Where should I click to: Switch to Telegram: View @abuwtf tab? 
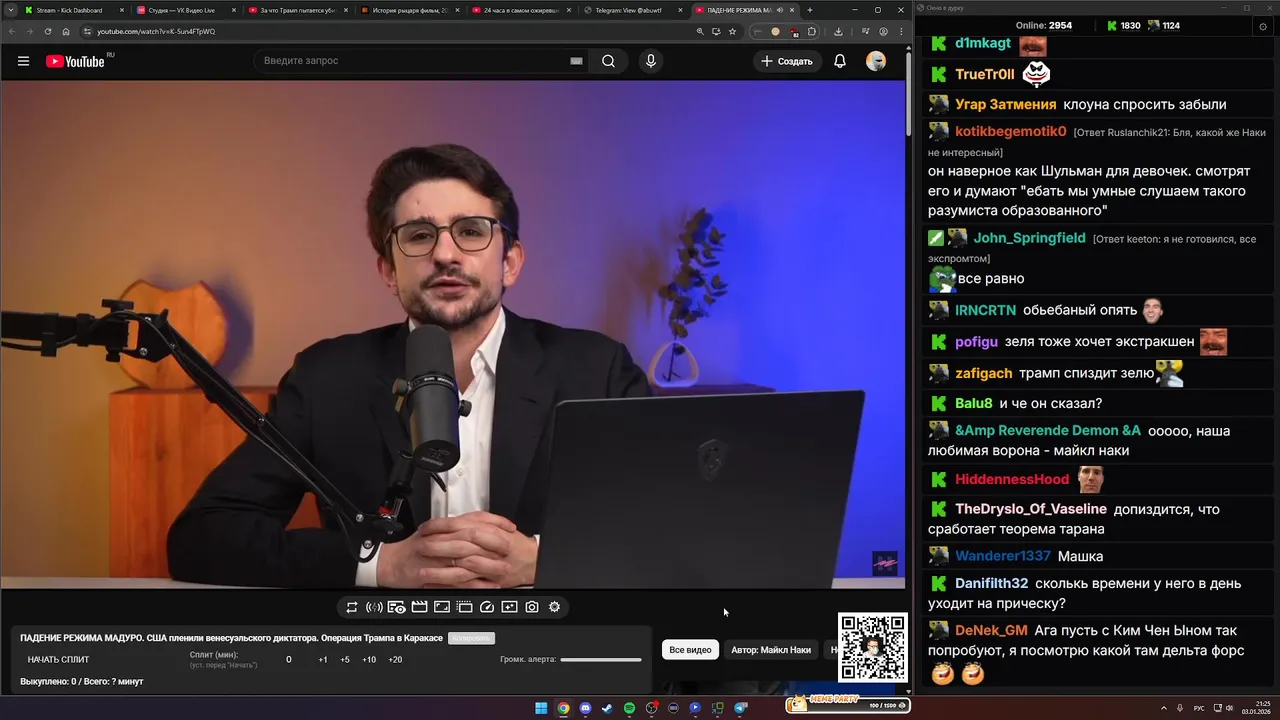point(634,10)
